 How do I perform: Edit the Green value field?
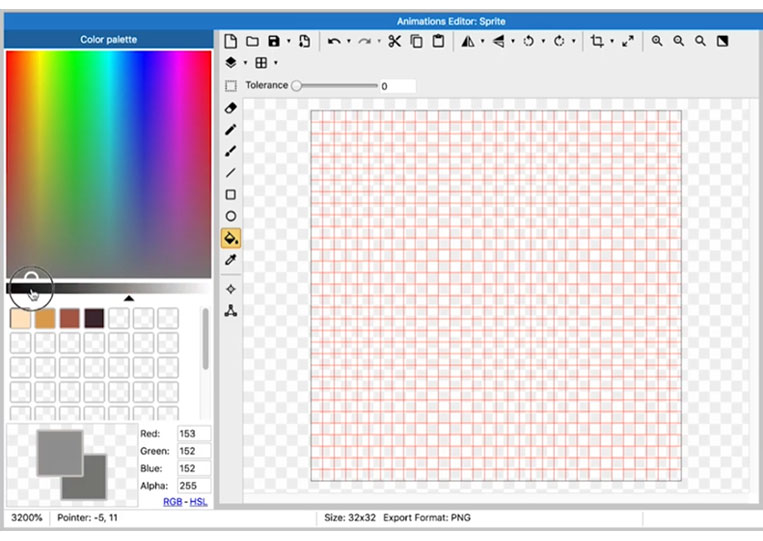194,451
